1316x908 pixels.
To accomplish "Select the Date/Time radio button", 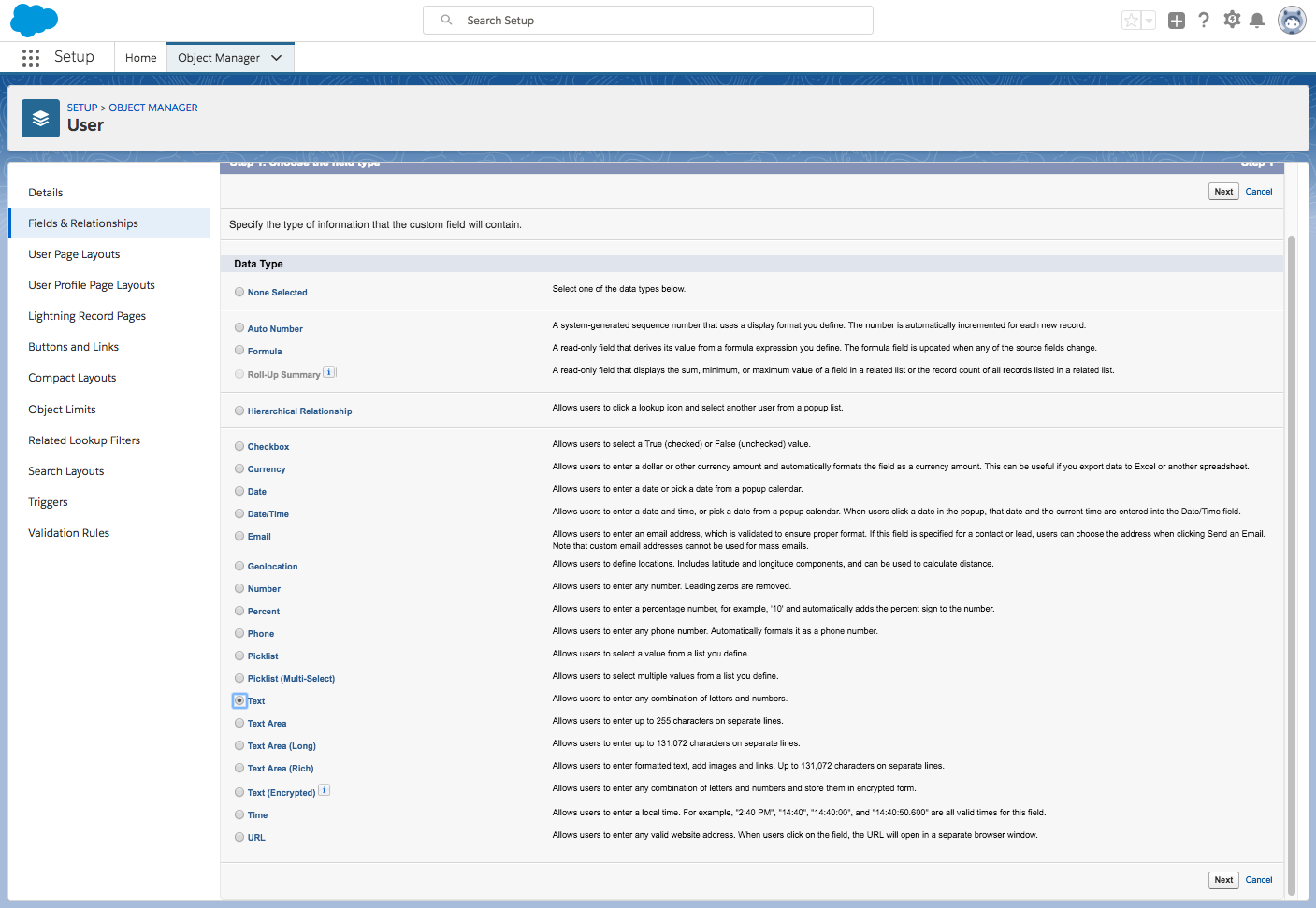I will point(239,513).
